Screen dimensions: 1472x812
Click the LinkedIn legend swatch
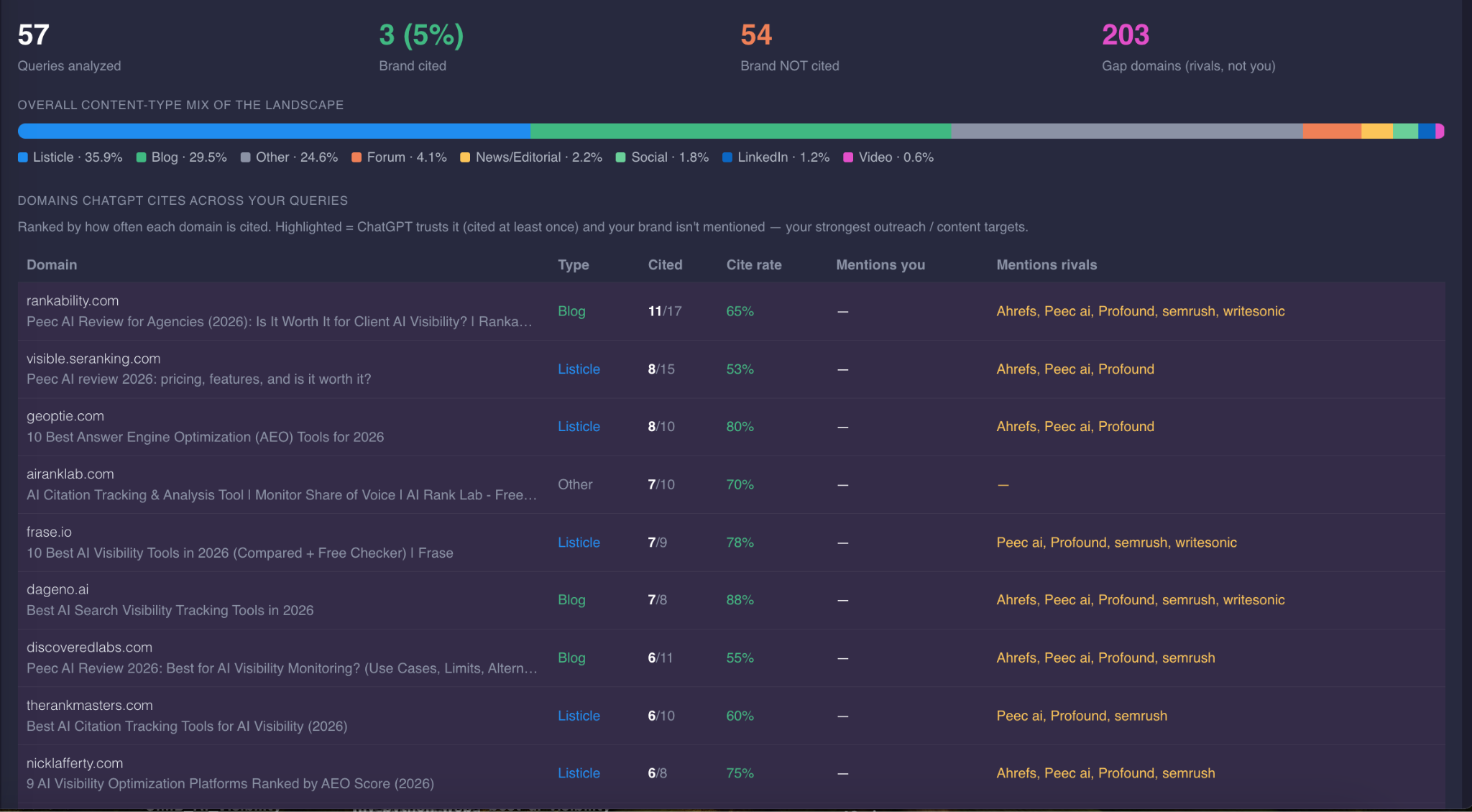tap(727, 157)
